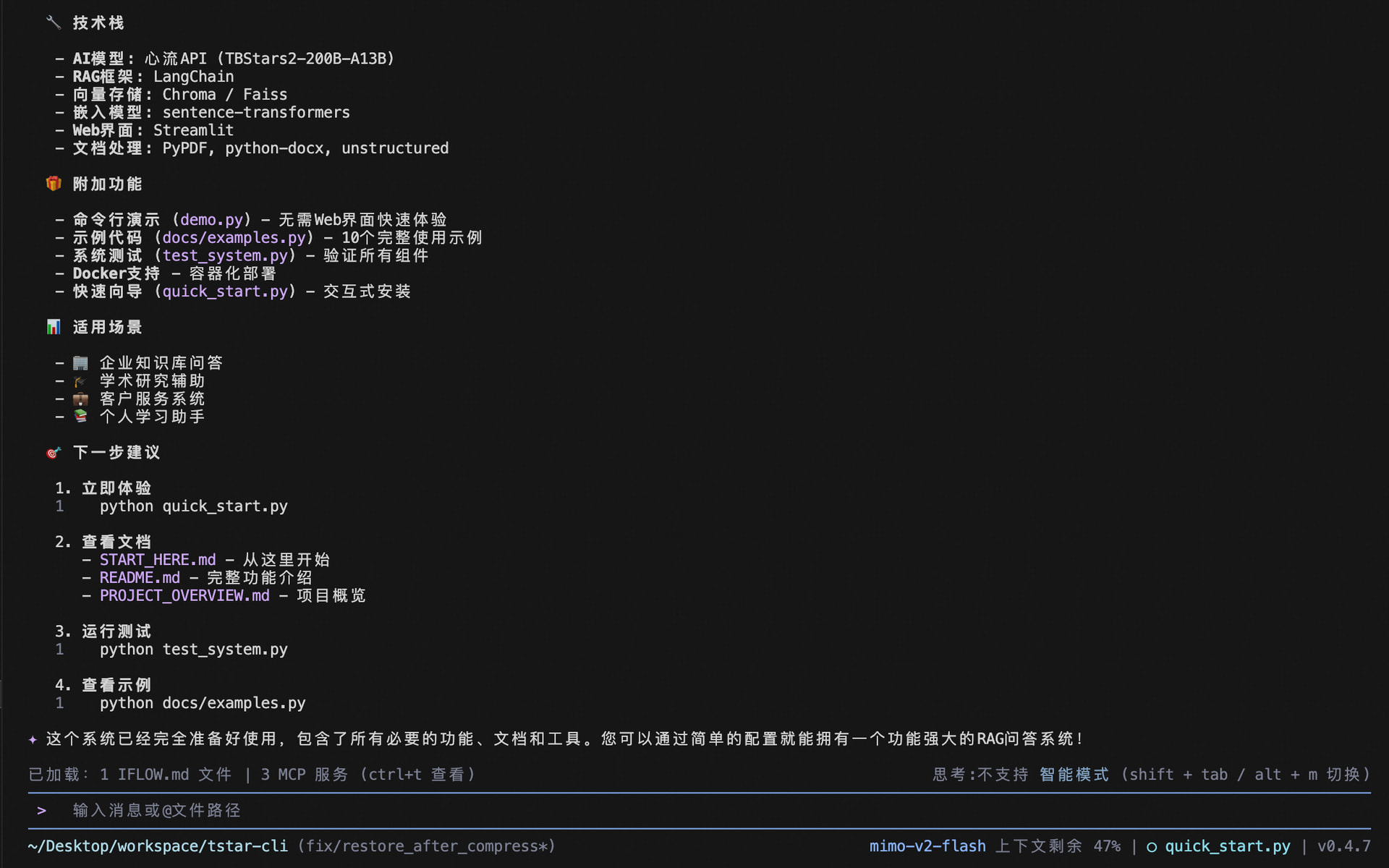Open the demo.py file link
Image resolution: width=1389 pixels, height=868 pixels.
(x=211, y=220)
